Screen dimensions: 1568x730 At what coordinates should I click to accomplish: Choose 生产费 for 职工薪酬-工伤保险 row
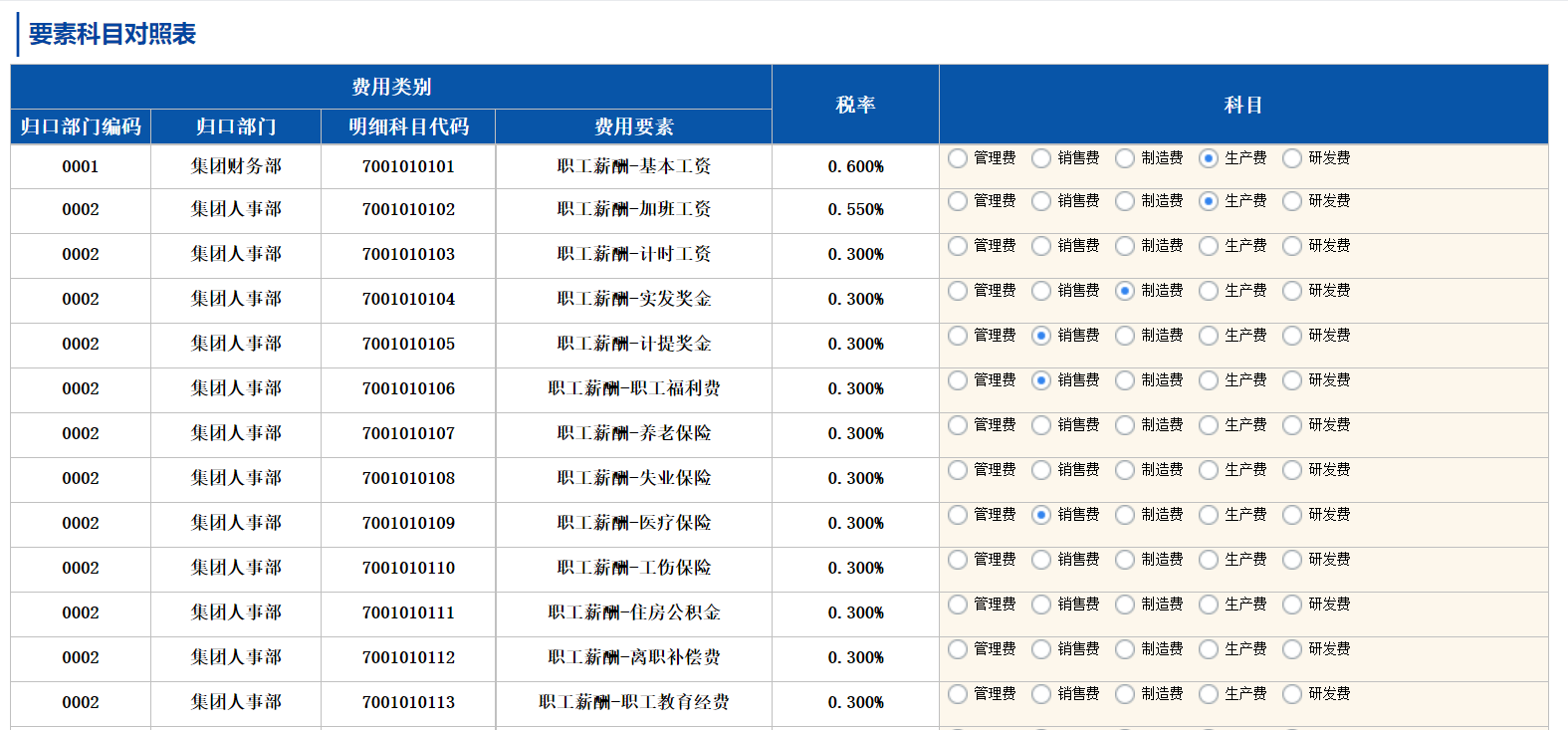1209,560
